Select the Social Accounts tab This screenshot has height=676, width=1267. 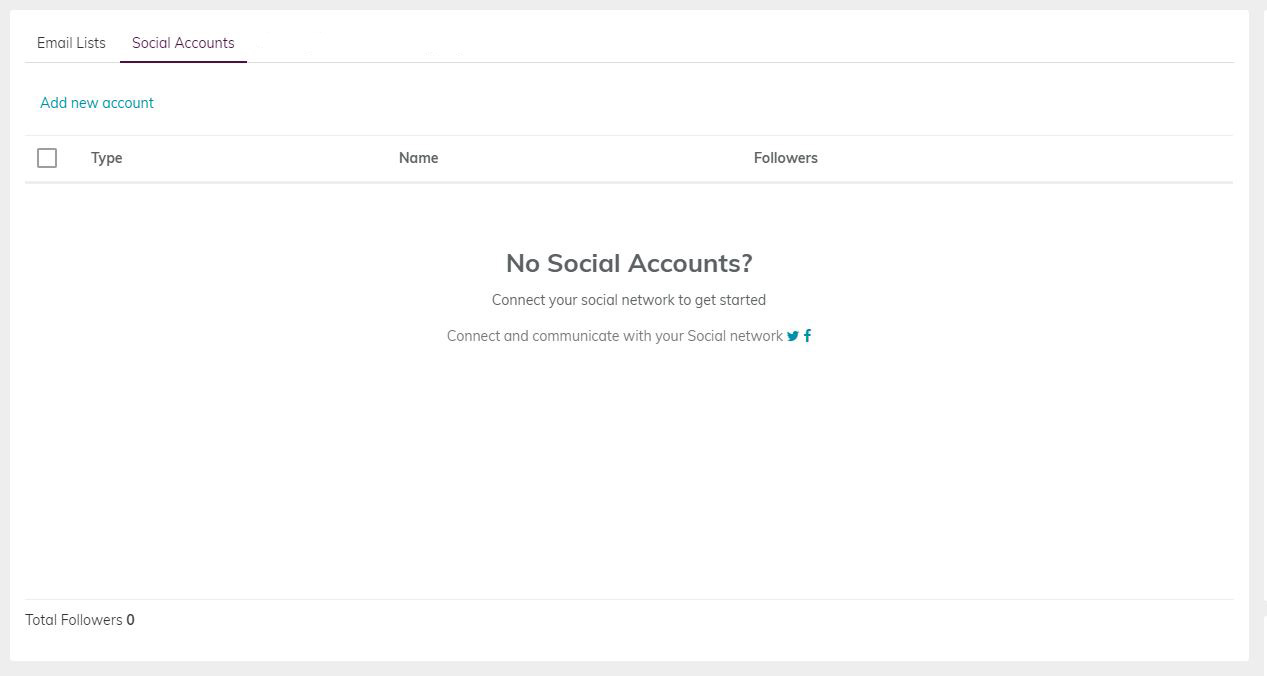(183, 43)
